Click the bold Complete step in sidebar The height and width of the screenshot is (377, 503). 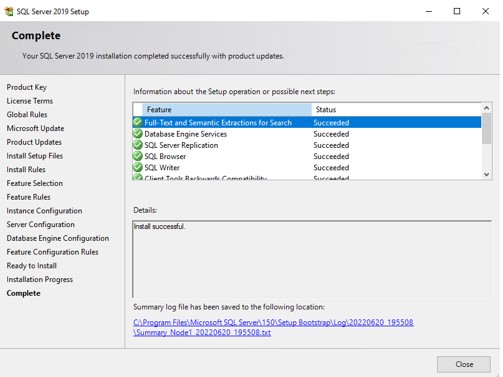[23, 293]
